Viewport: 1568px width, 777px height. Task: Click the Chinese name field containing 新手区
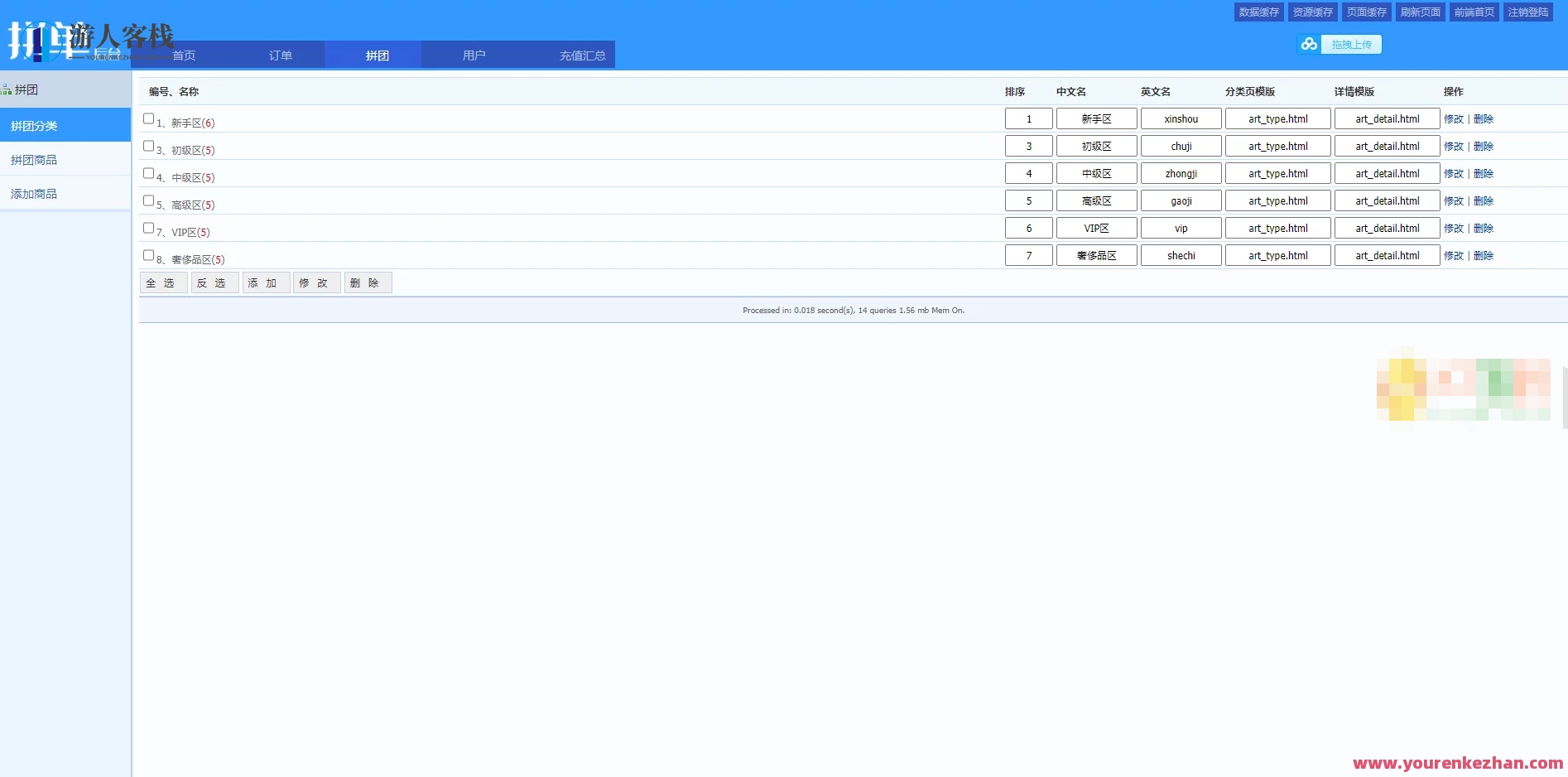coord(1097,118)
